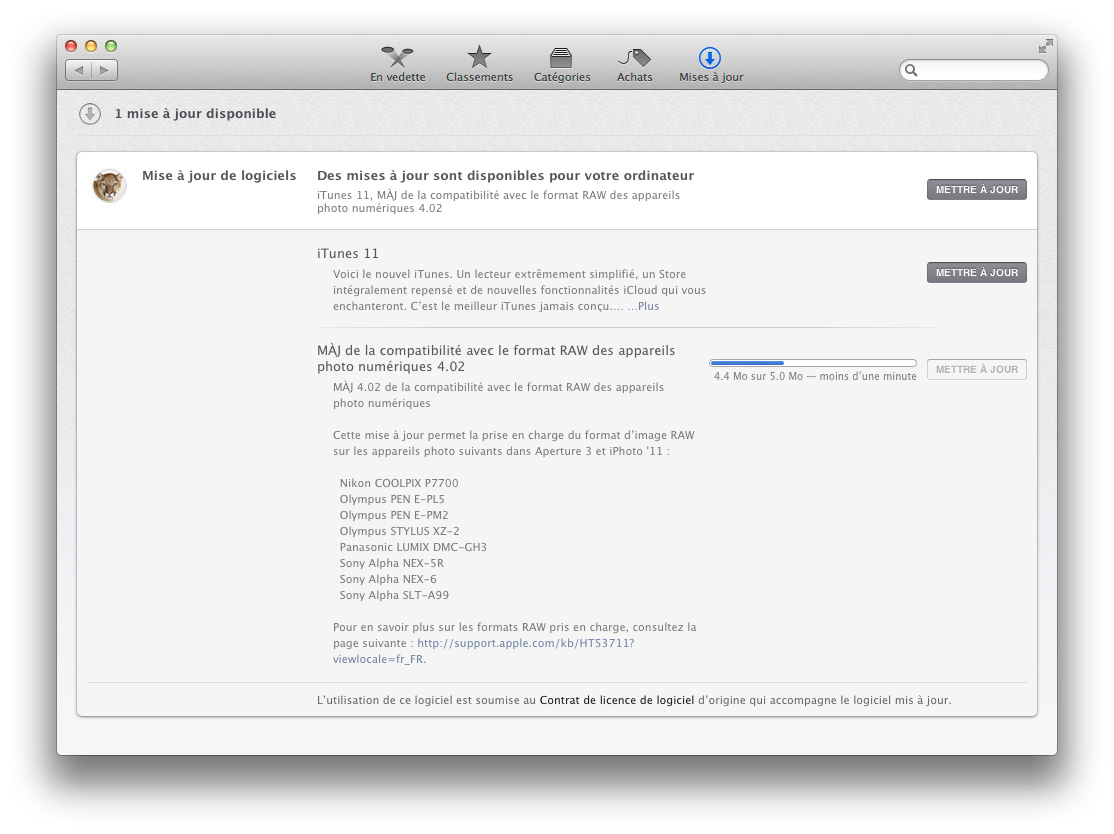Select 'Sony Alpha NEX-6' text line

[388, 579]
